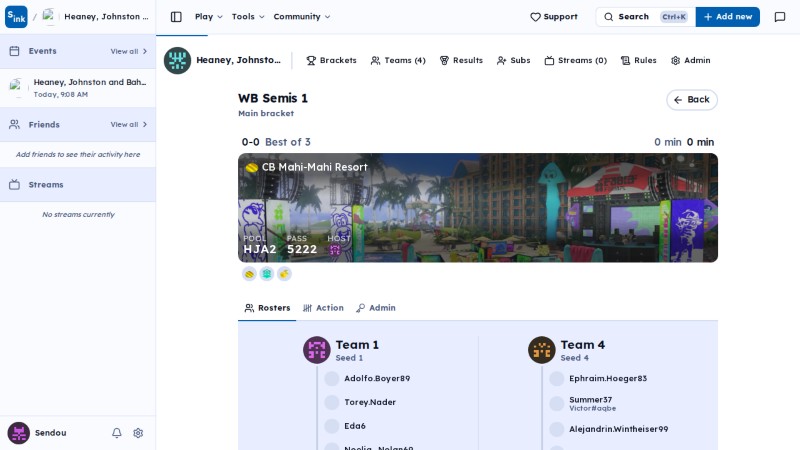Select the third map mode icon below banner
This screenshot has height=450, width=800.
(284, 274)
